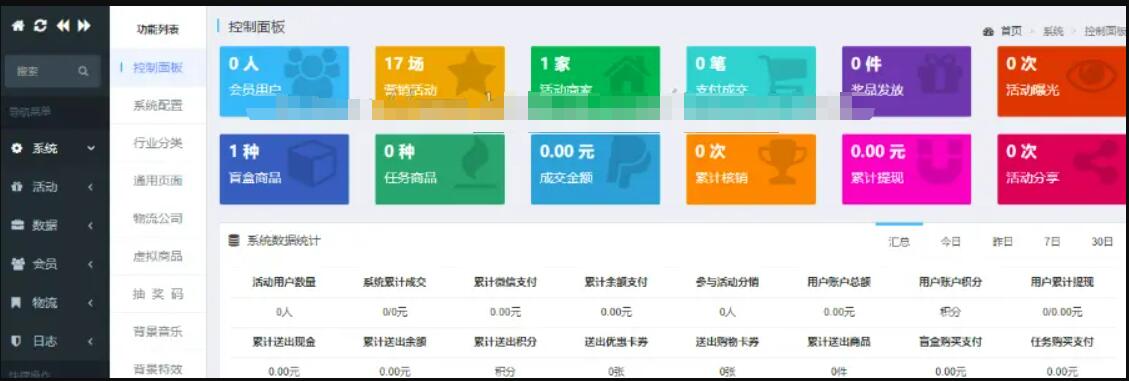Click the 盲盒购买支付 label
Image resolution: width=1129 pixels, height=381 pixels.
950,342
